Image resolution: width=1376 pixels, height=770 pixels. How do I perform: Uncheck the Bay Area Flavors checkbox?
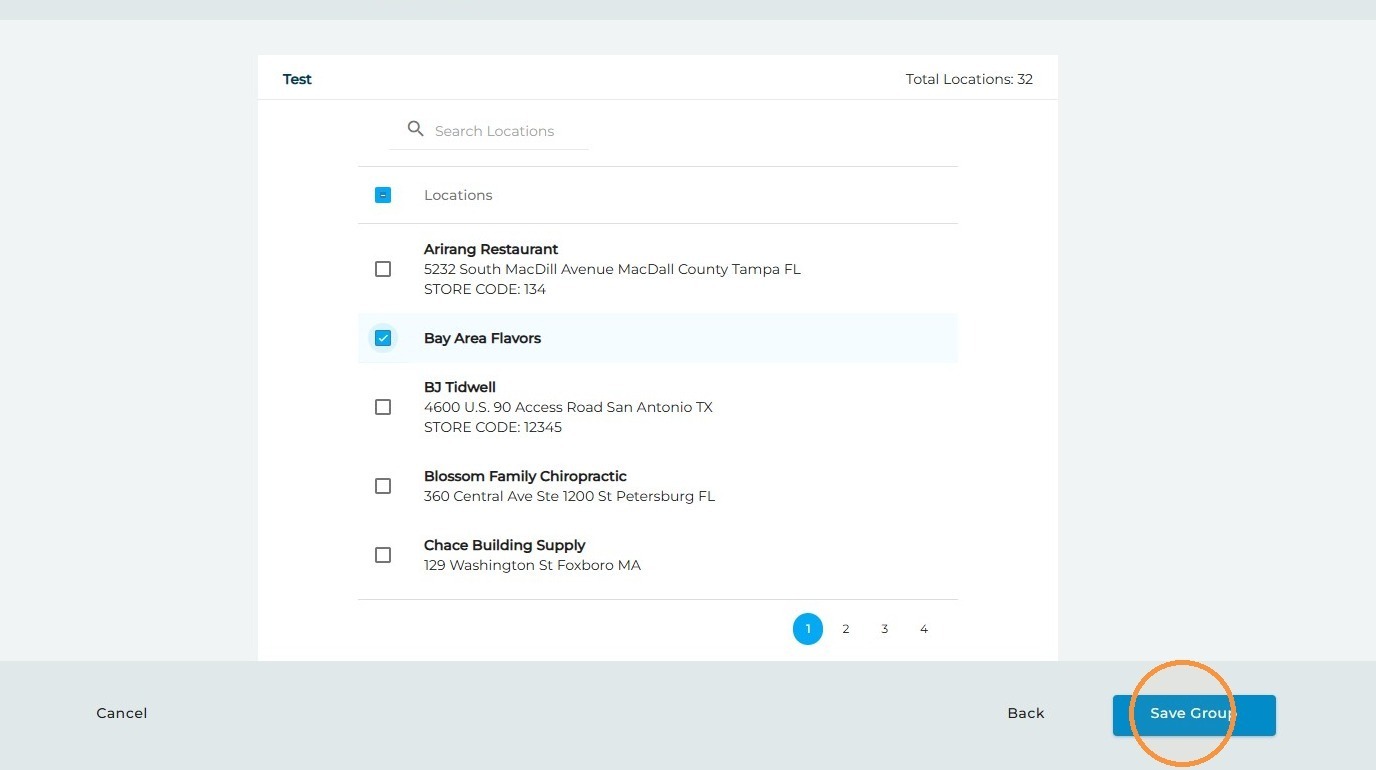click(x=383, y=338)
